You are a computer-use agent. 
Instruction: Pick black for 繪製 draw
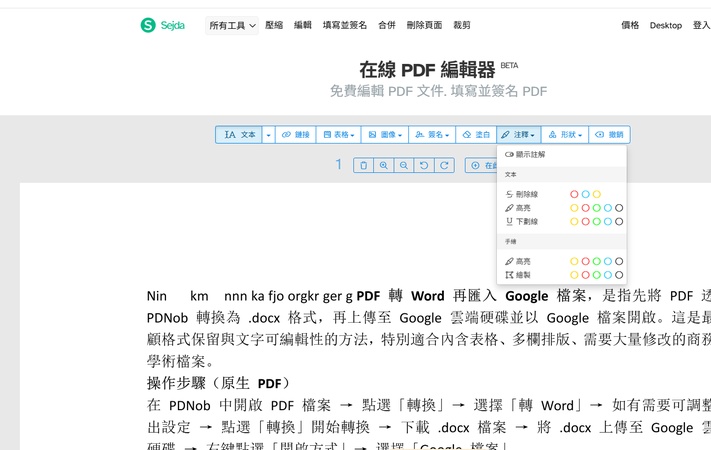tap(619, 275)
